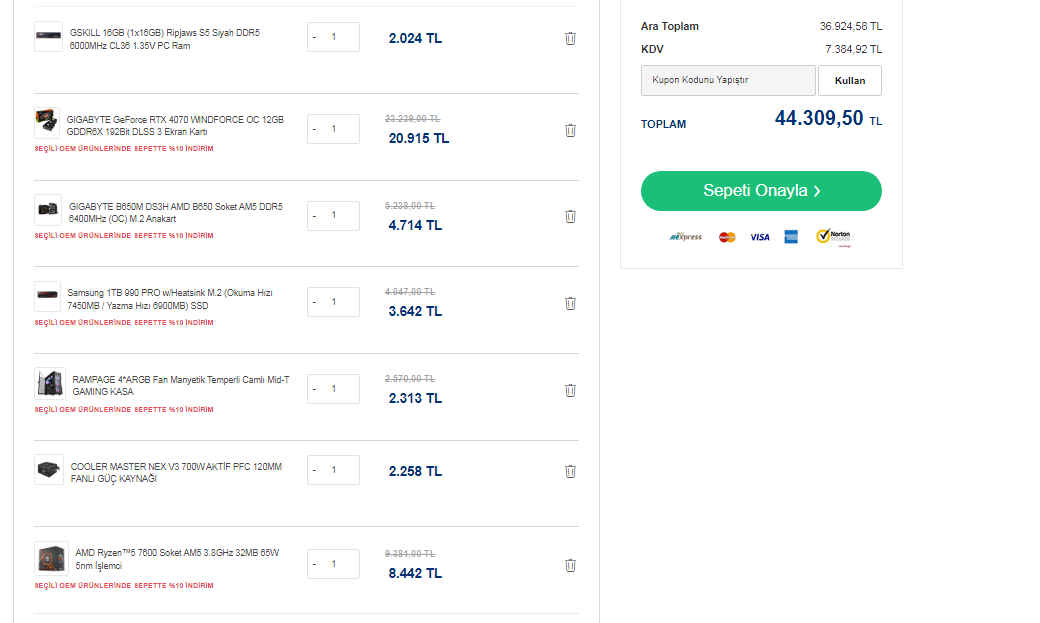Remove the RAMPAGE gaming case from cart
Viewport: 1040px width, 623px height.
coord(570,390)
